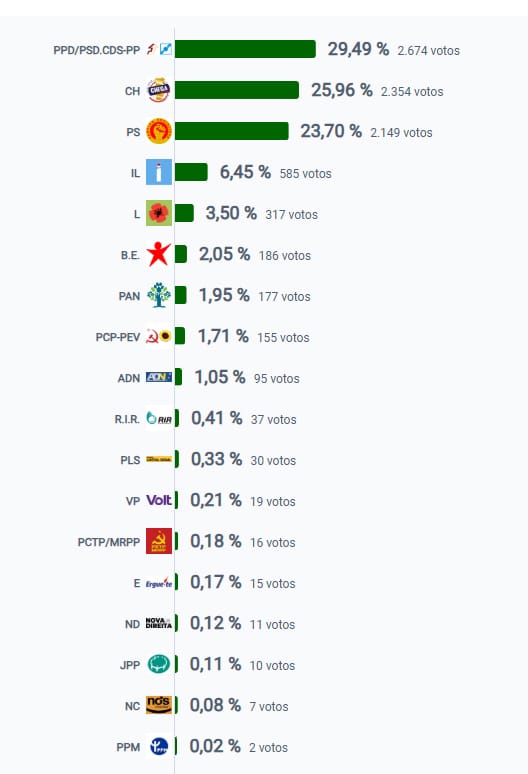
Task: Click the R.I.R. party logo
Action: tap(159, 419)
